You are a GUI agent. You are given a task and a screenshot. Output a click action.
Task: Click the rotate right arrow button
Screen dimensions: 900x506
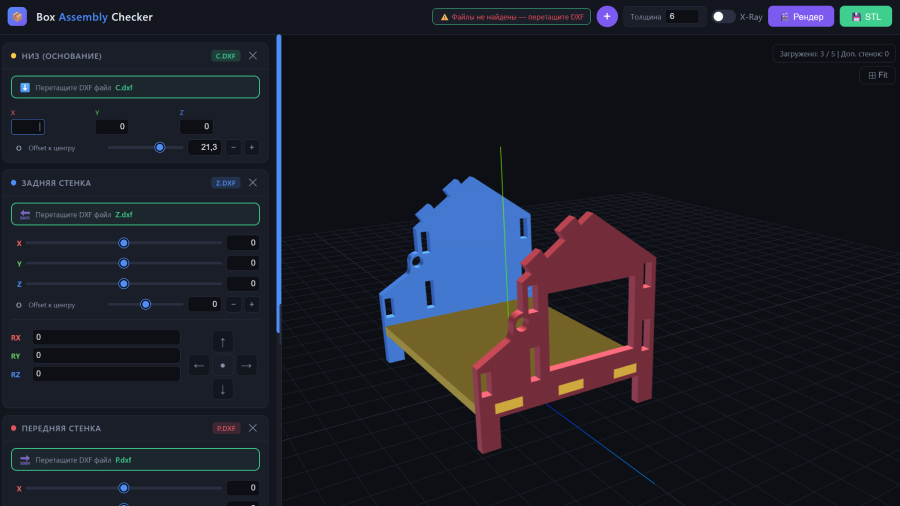tap(246, 365)
